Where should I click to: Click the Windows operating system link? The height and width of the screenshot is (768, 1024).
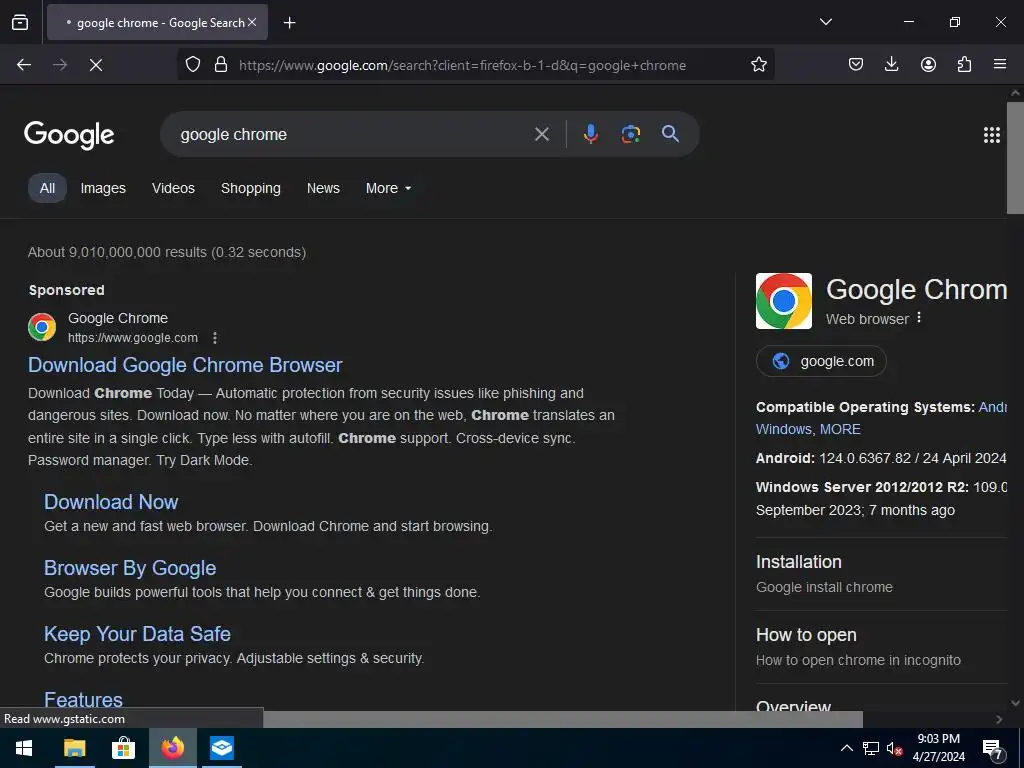click(784, 429)
